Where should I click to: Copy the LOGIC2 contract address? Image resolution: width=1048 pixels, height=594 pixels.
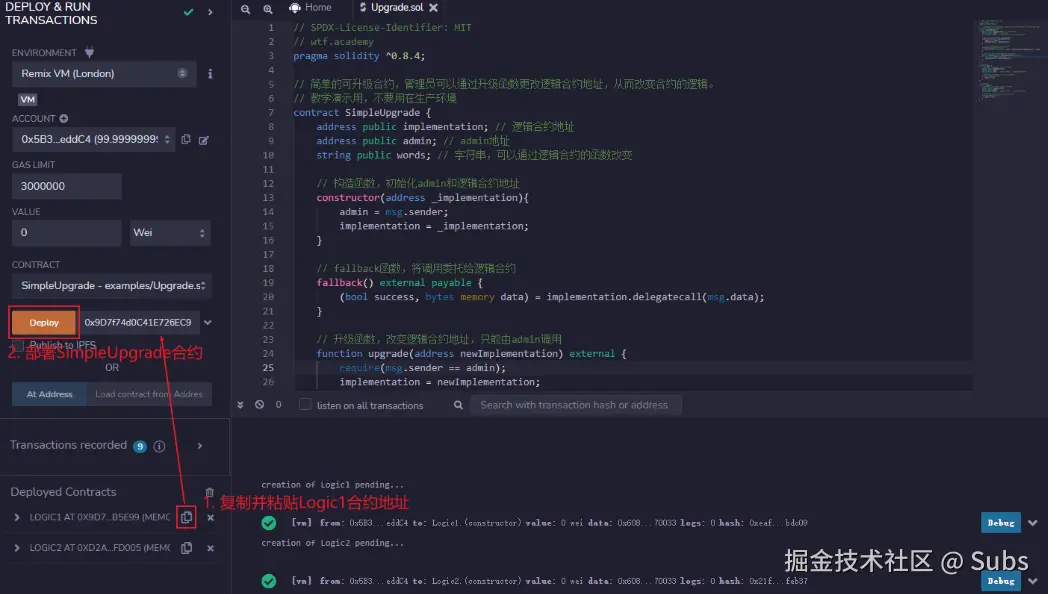click(186, 548)
